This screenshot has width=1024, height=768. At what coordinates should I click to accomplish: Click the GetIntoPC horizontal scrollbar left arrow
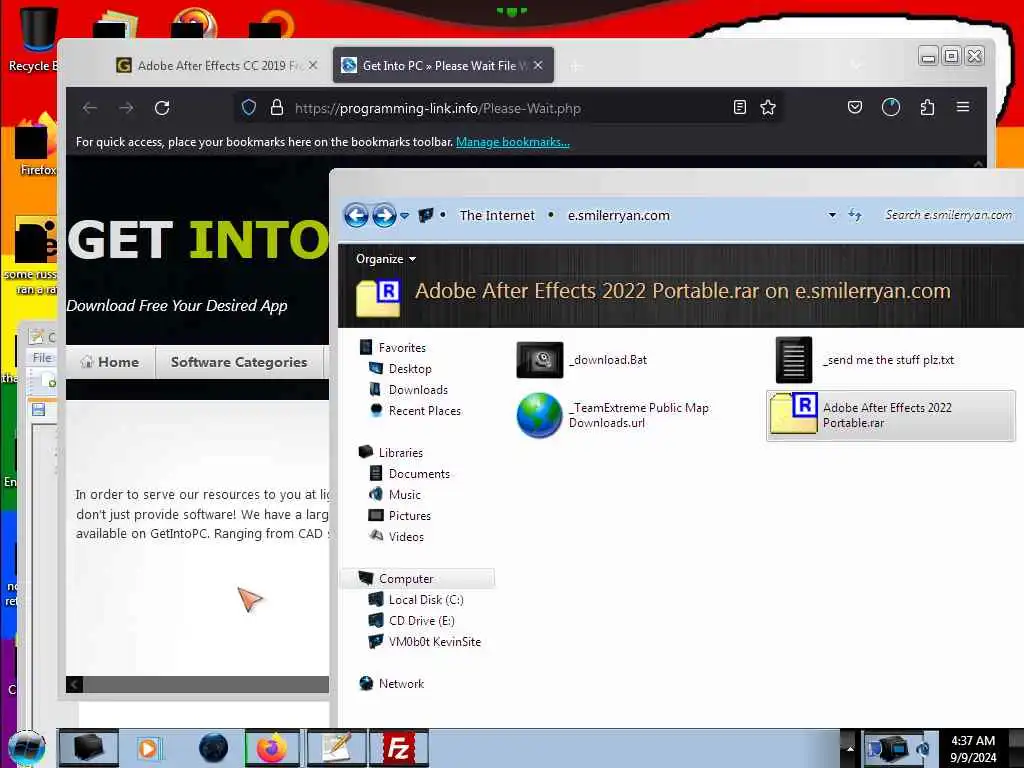pyautogui.click(x=74, y=684)
